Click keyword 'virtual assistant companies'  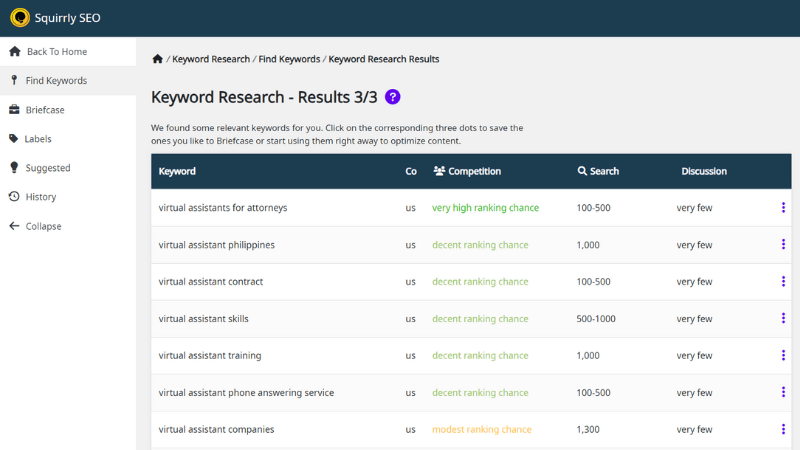[x=216, y=430]
